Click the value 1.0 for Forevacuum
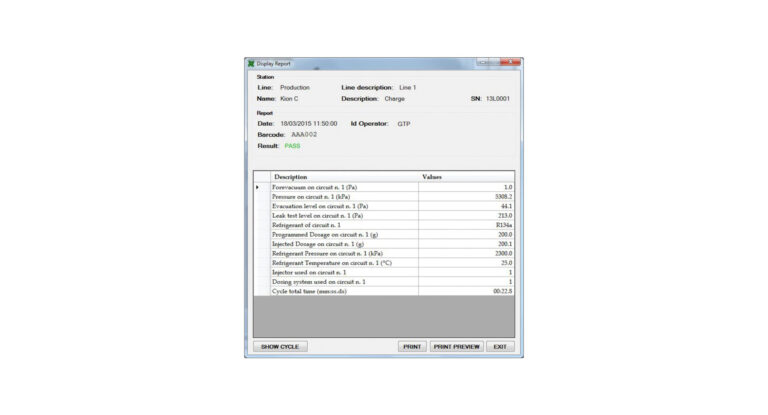This screenshot has width=768, height=415. click(508, 187)
